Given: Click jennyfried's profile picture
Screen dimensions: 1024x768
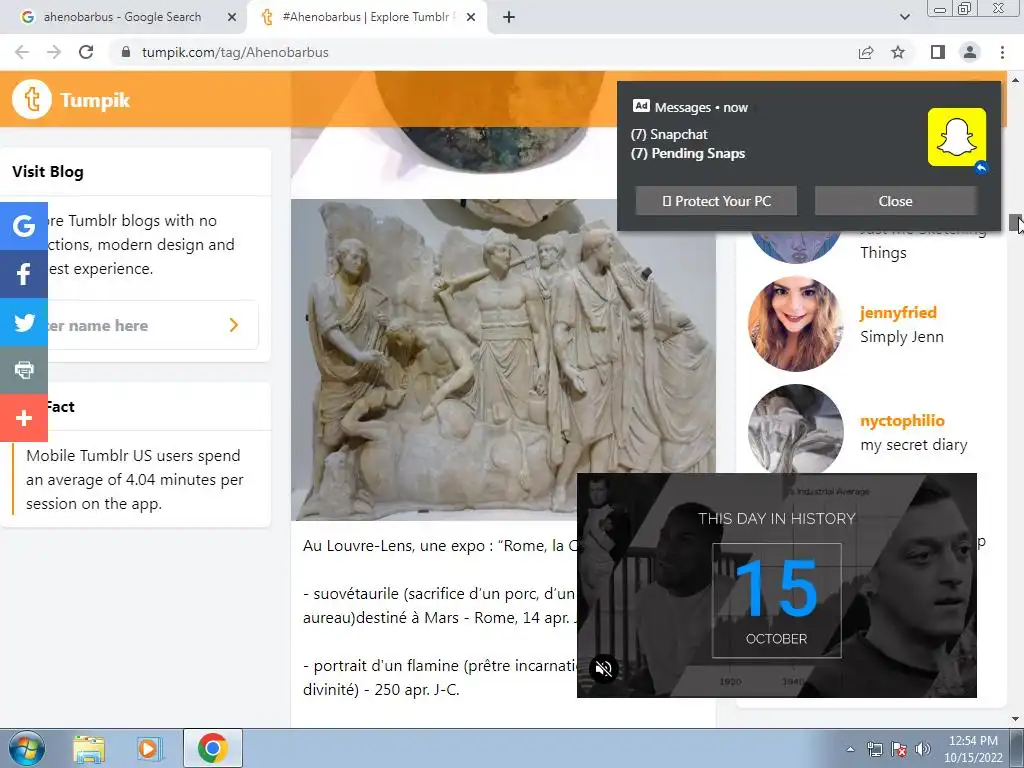Looking at the screenshot, I should coord(795,324).
